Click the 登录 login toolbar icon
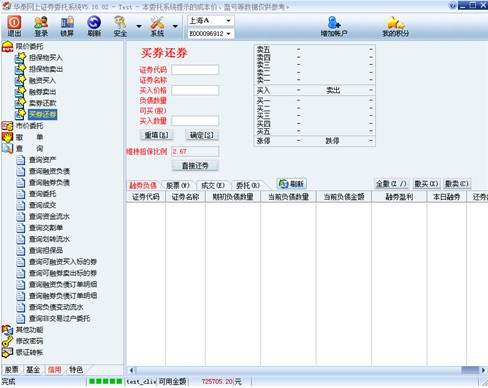488x388 pixels. click(x=41, y=23)
